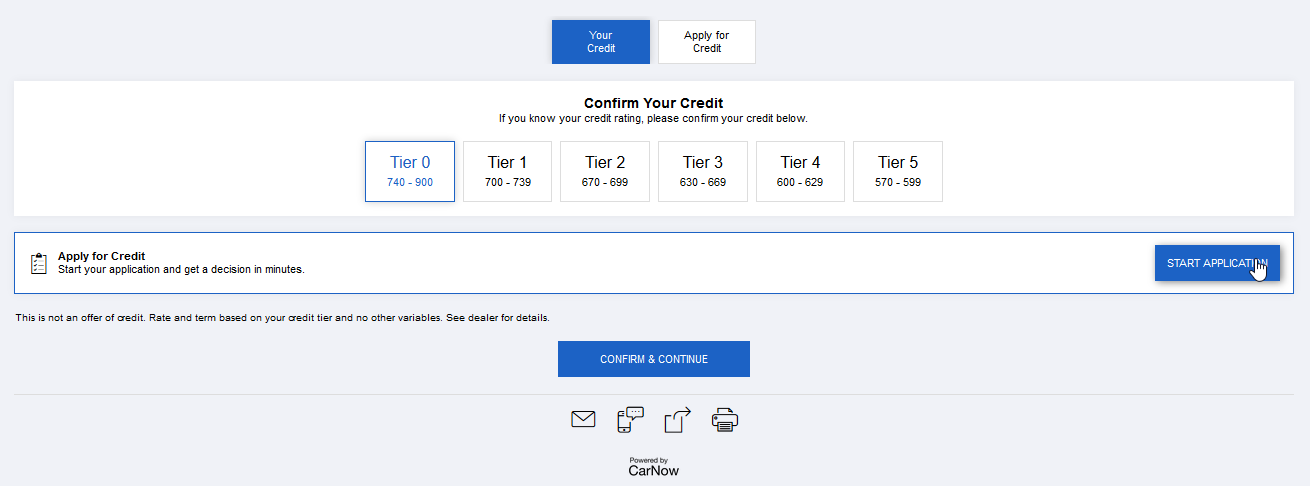This screenshot has height=486, width=1310.
Task: Select Tier 0 credit range 740 - 900
Action: point(410,171)
